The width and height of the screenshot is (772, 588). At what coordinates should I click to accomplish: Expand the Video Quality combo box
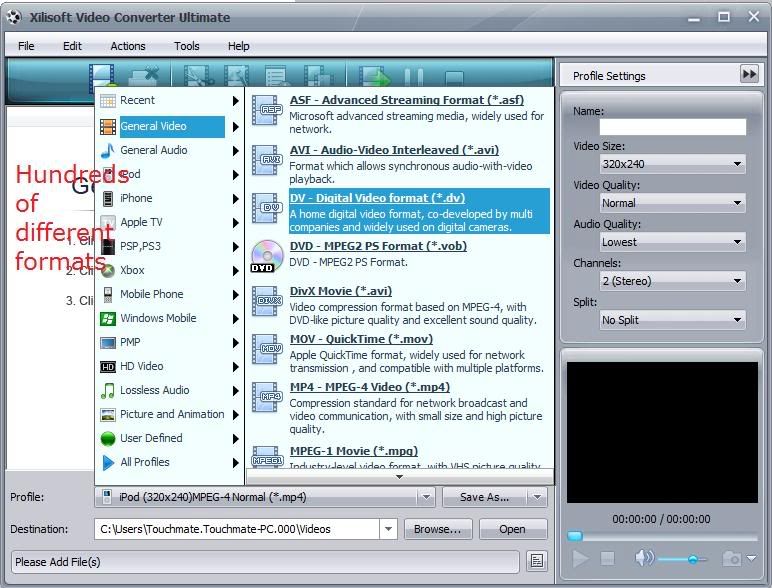click(x=672, y=203)
